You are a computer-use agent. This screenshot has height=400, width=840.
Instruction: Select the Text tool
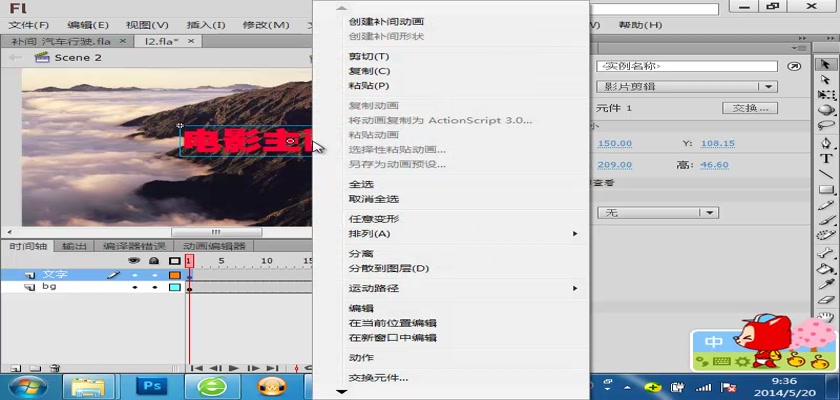(826, 159)
